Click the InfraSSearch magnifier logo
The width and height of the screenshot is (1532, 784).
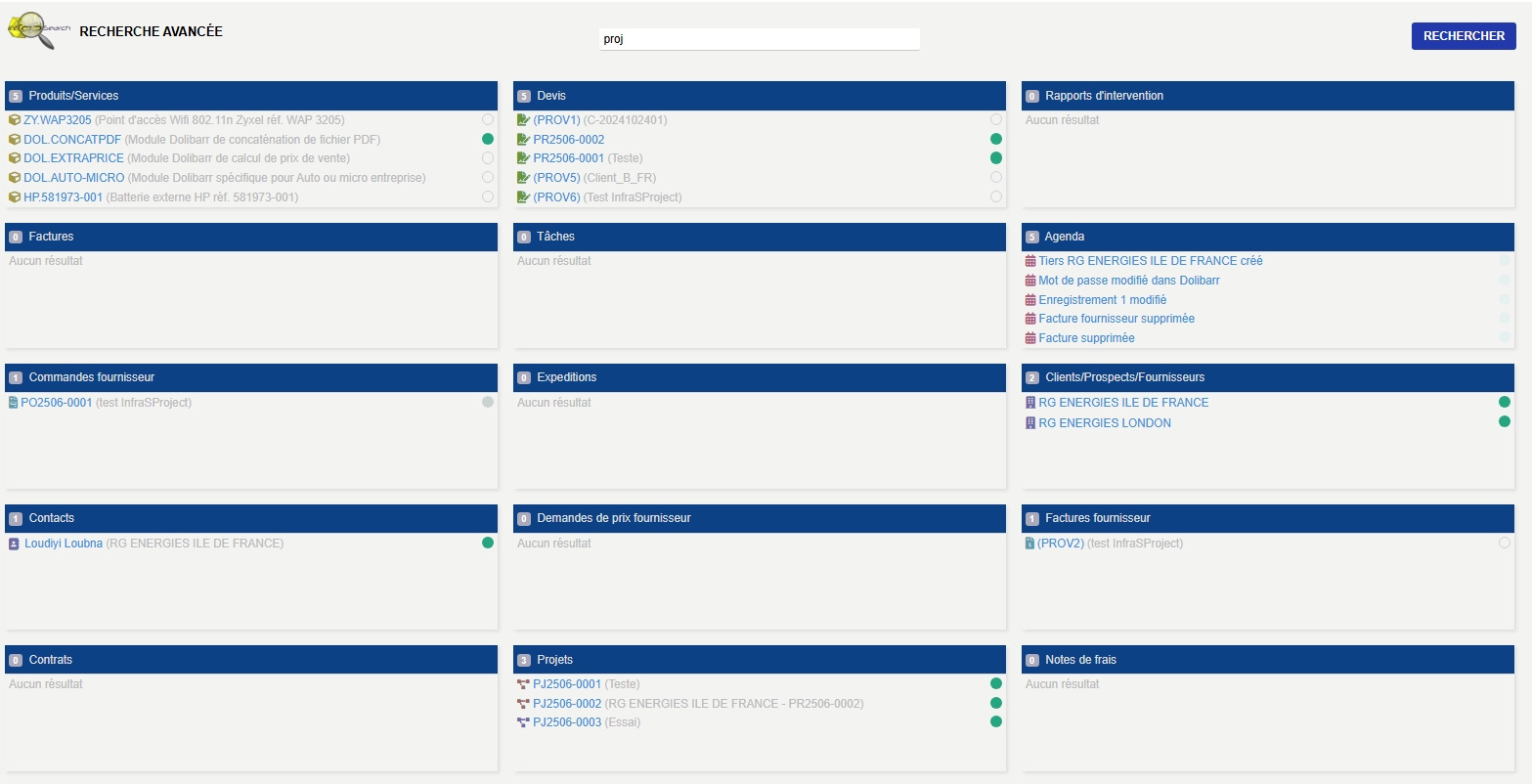click(39, 31)
